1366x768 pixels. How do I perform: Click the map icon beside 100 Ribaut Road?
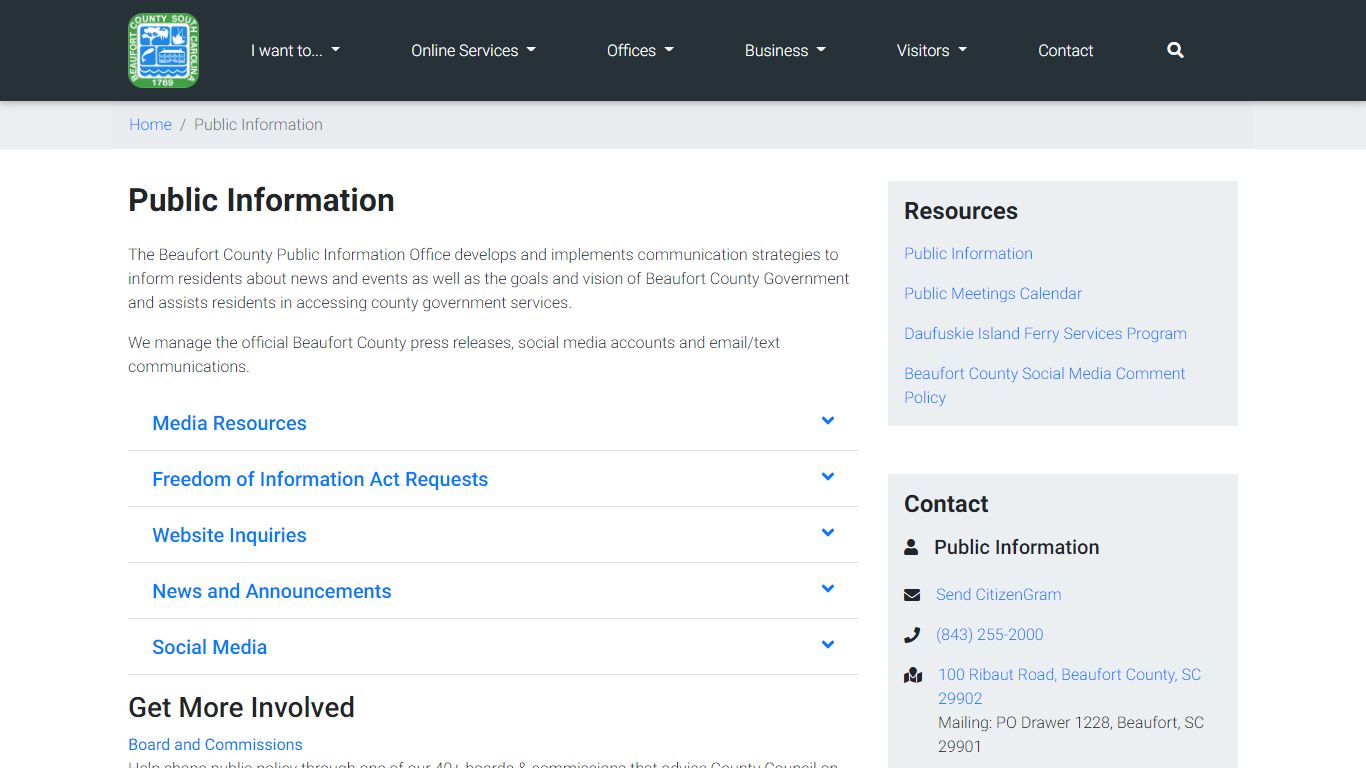point(913,675)
